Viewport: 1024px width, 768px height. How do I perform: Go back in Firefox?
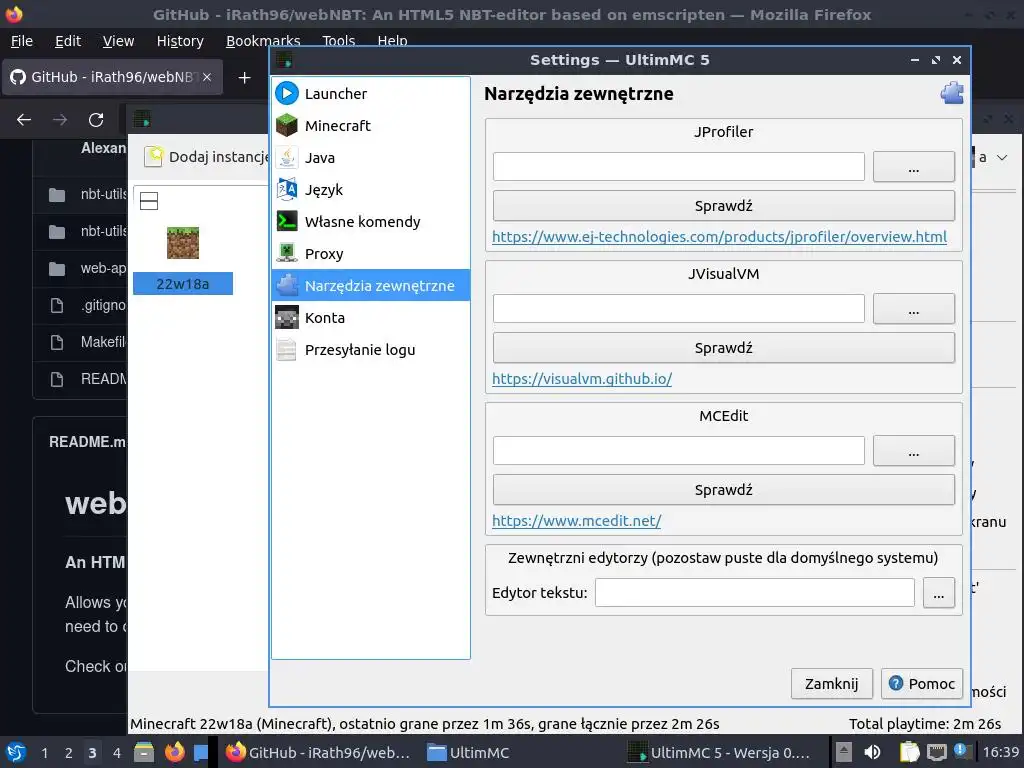click(x=24, y=120)
